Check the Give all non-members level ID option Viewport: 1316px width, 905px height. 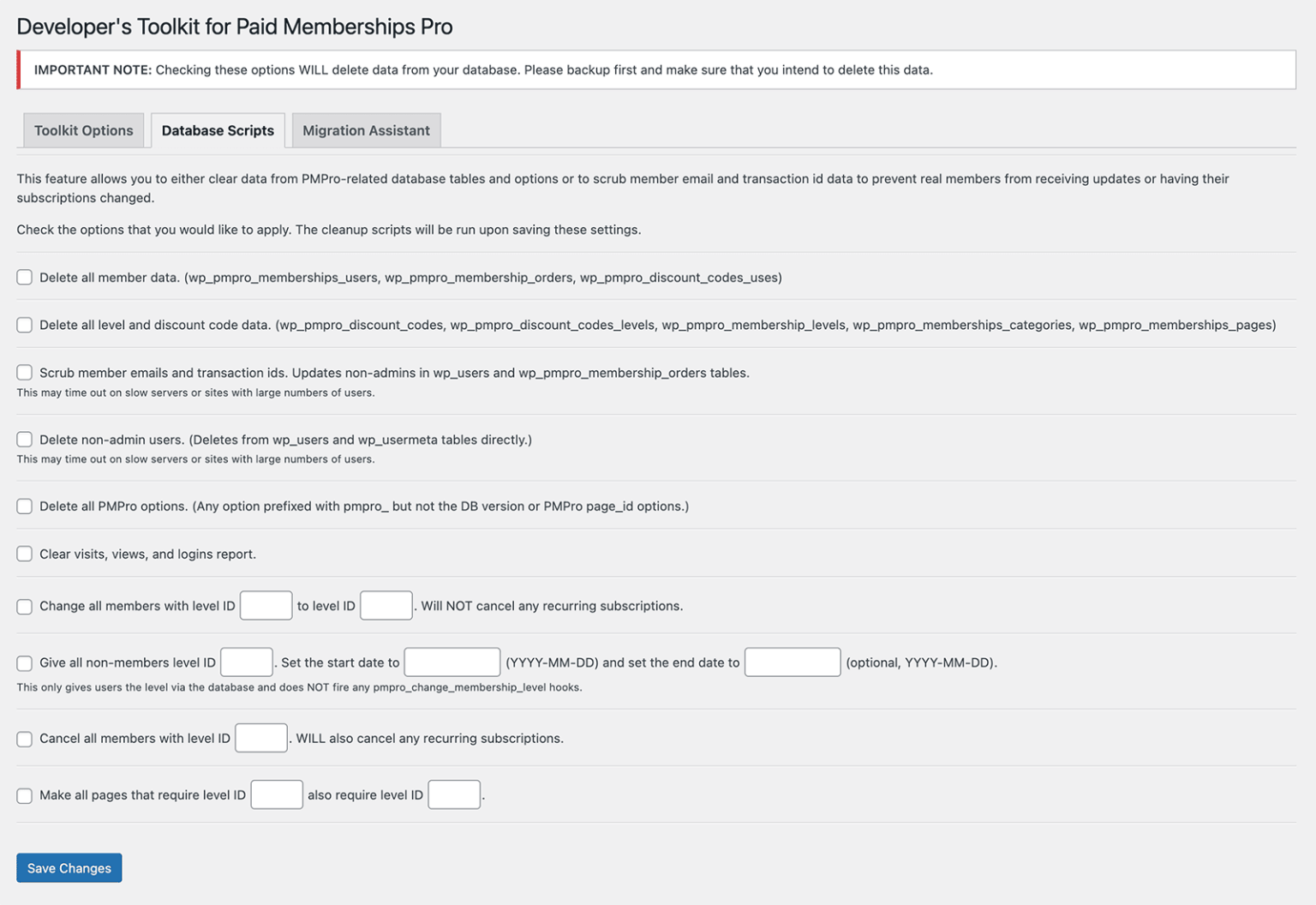(x=24, y=662)
